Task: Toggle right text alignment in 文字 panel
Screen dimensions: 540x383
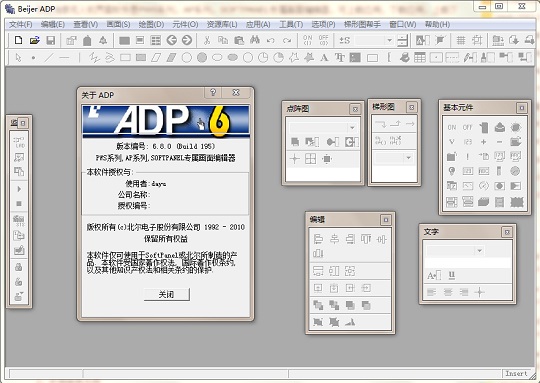Action: click(464, 292)
